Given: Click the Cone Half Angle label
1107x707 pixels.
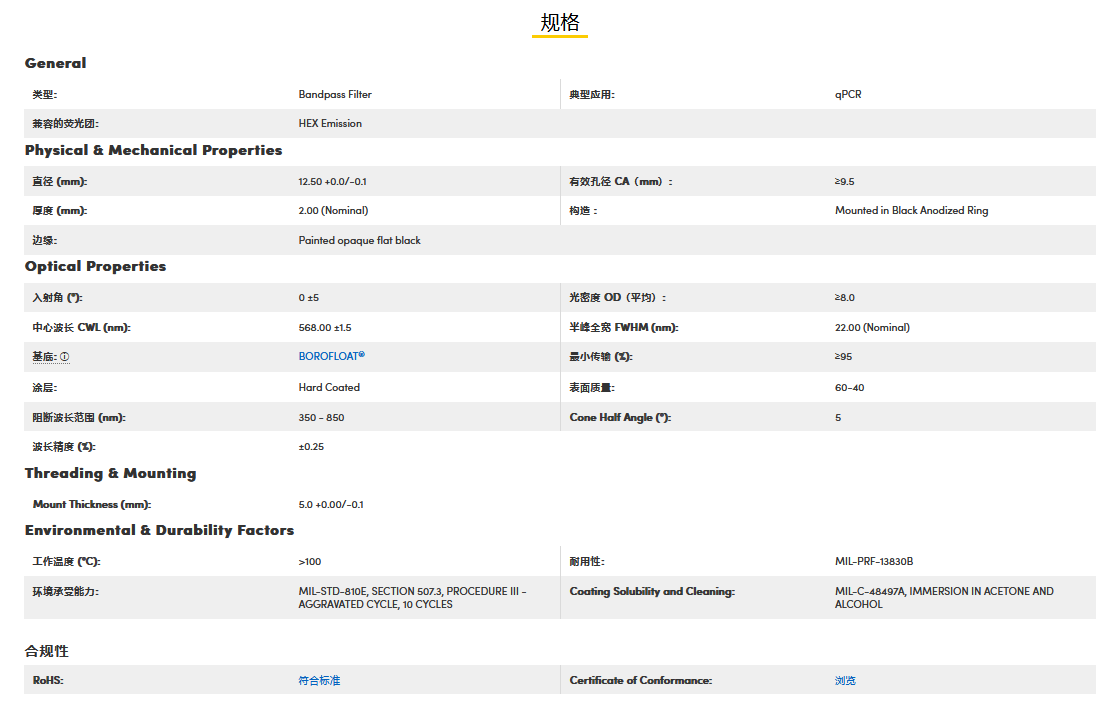Looking at the screenshot, I should 620,417.
